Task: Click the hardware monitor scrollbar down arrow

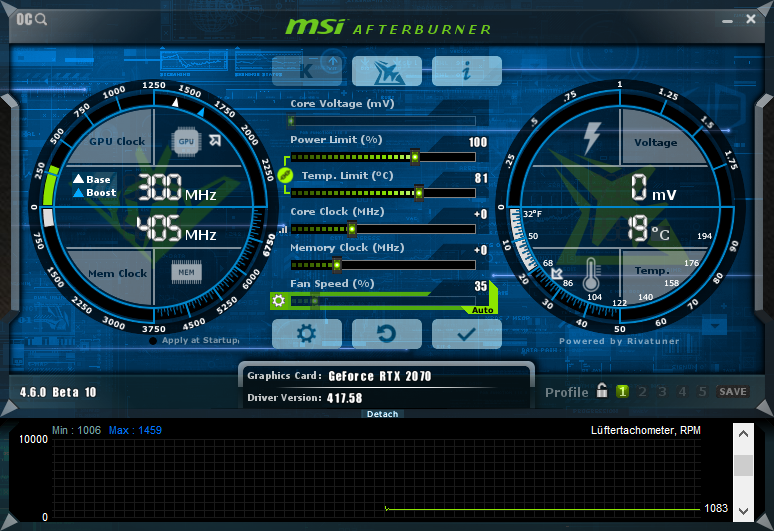Action: 743,511
